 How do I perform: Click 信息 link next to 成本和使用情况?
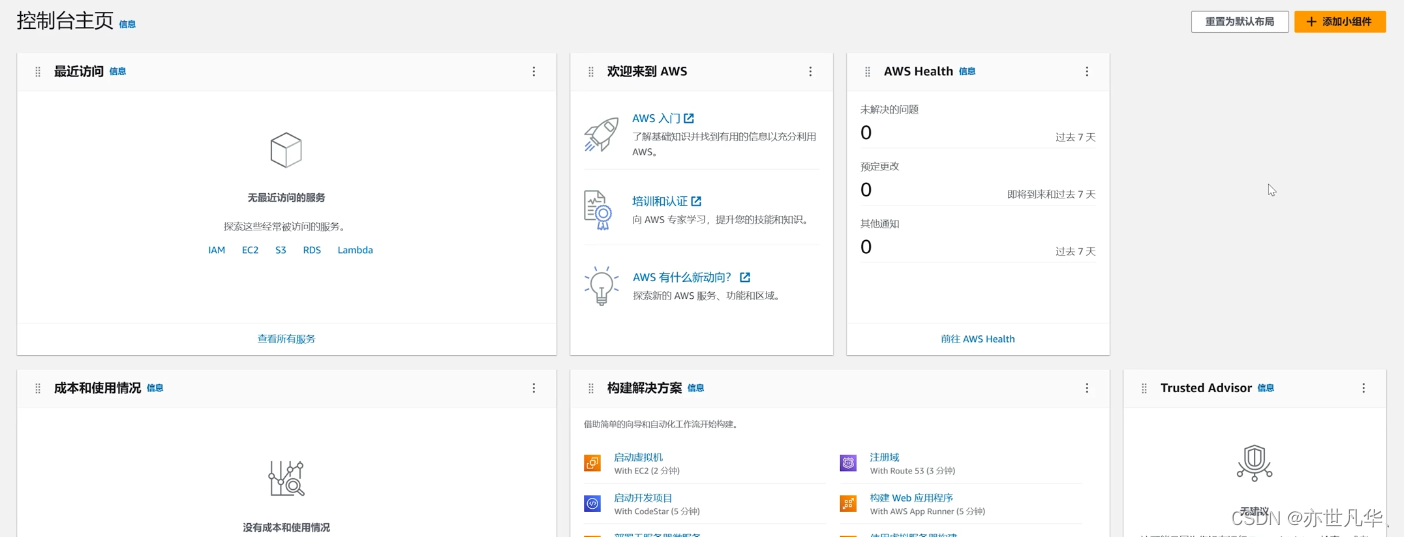pyautogui.click(x=155, y=388)
